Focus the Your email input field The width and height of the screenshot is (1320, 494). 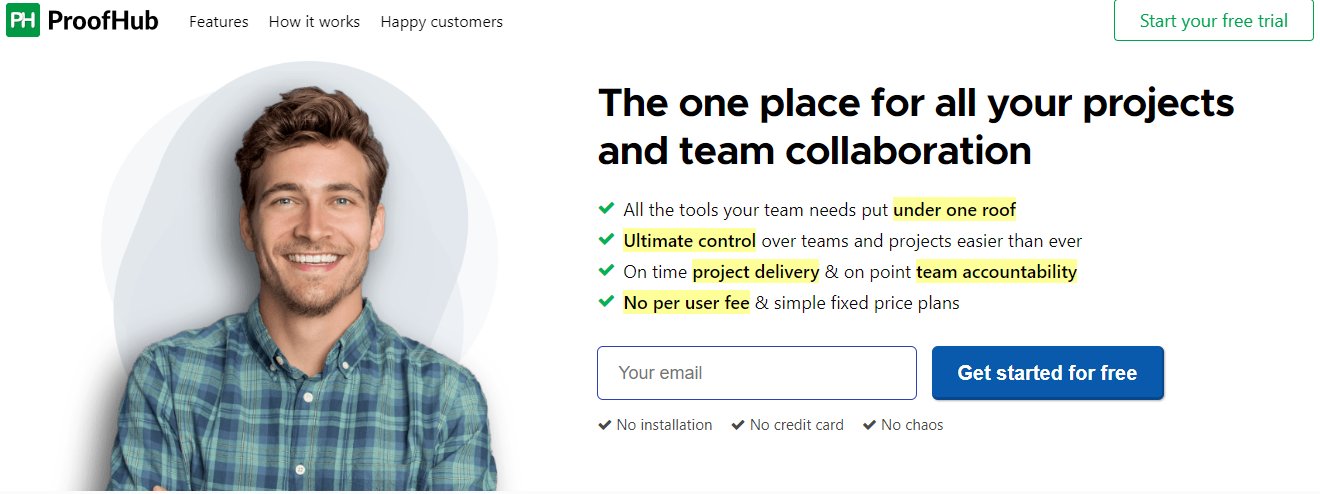[x=757, y=373]
